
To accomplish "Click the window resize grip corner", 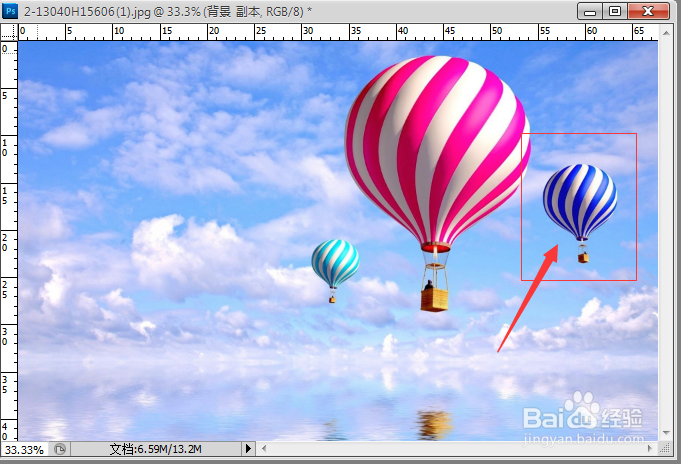I will tap(665, 448).
